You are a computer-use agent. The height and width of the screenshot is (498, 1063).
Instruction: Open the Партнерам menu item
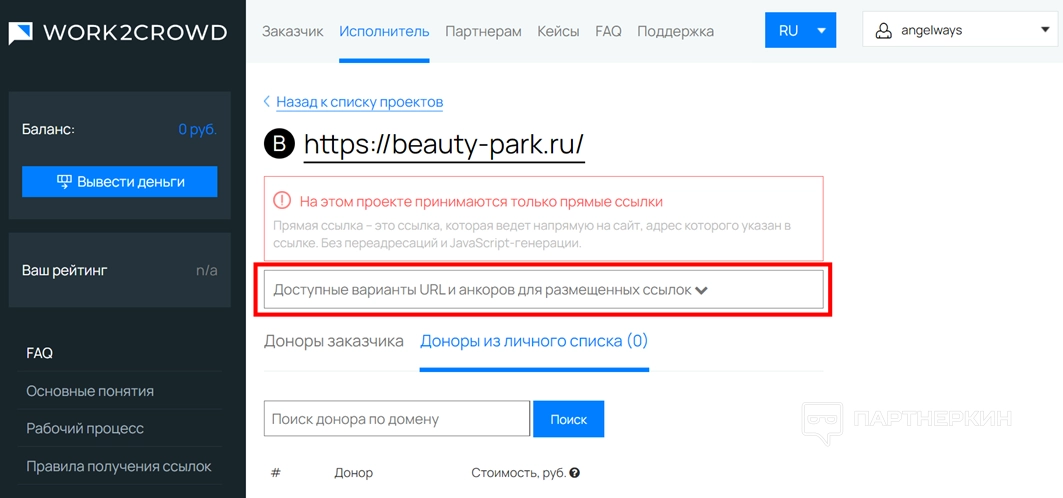click(x=483, y=31)
